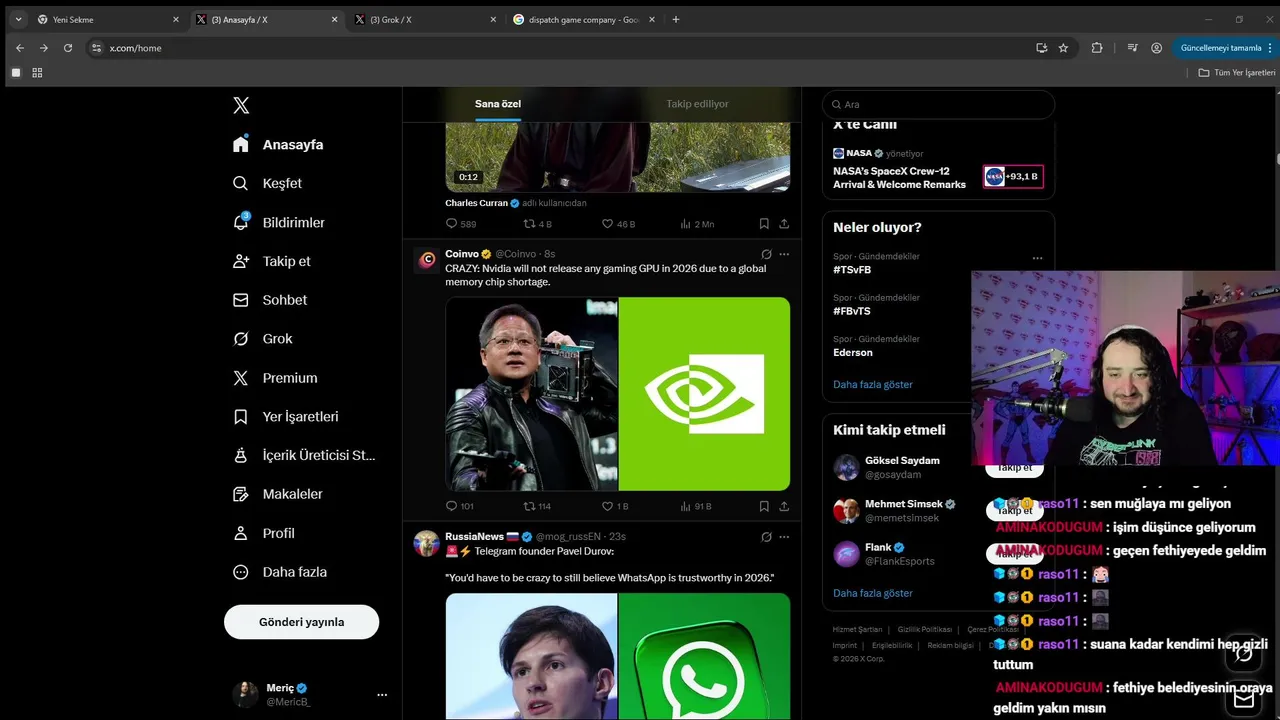Go back in the browser

[20, 48]
